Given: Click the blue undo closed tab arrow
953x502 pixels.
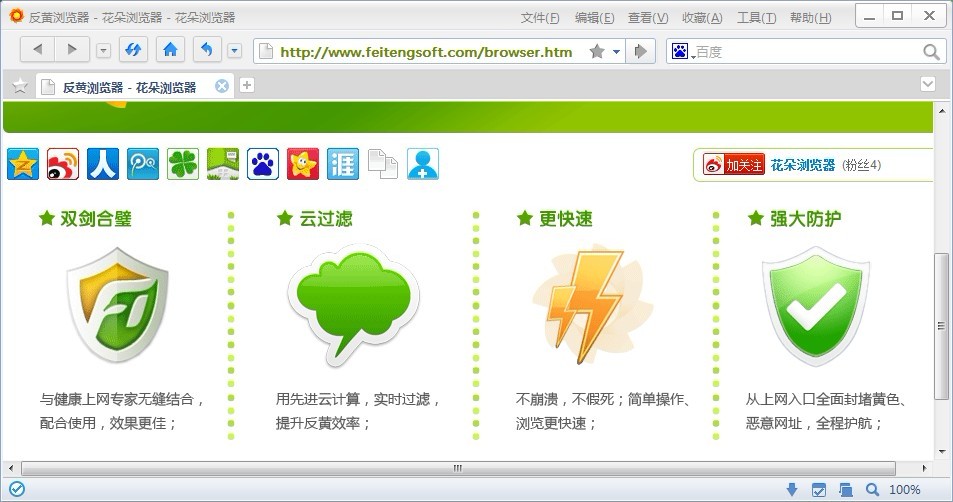Looking at the screenshot, I should 207,50.
